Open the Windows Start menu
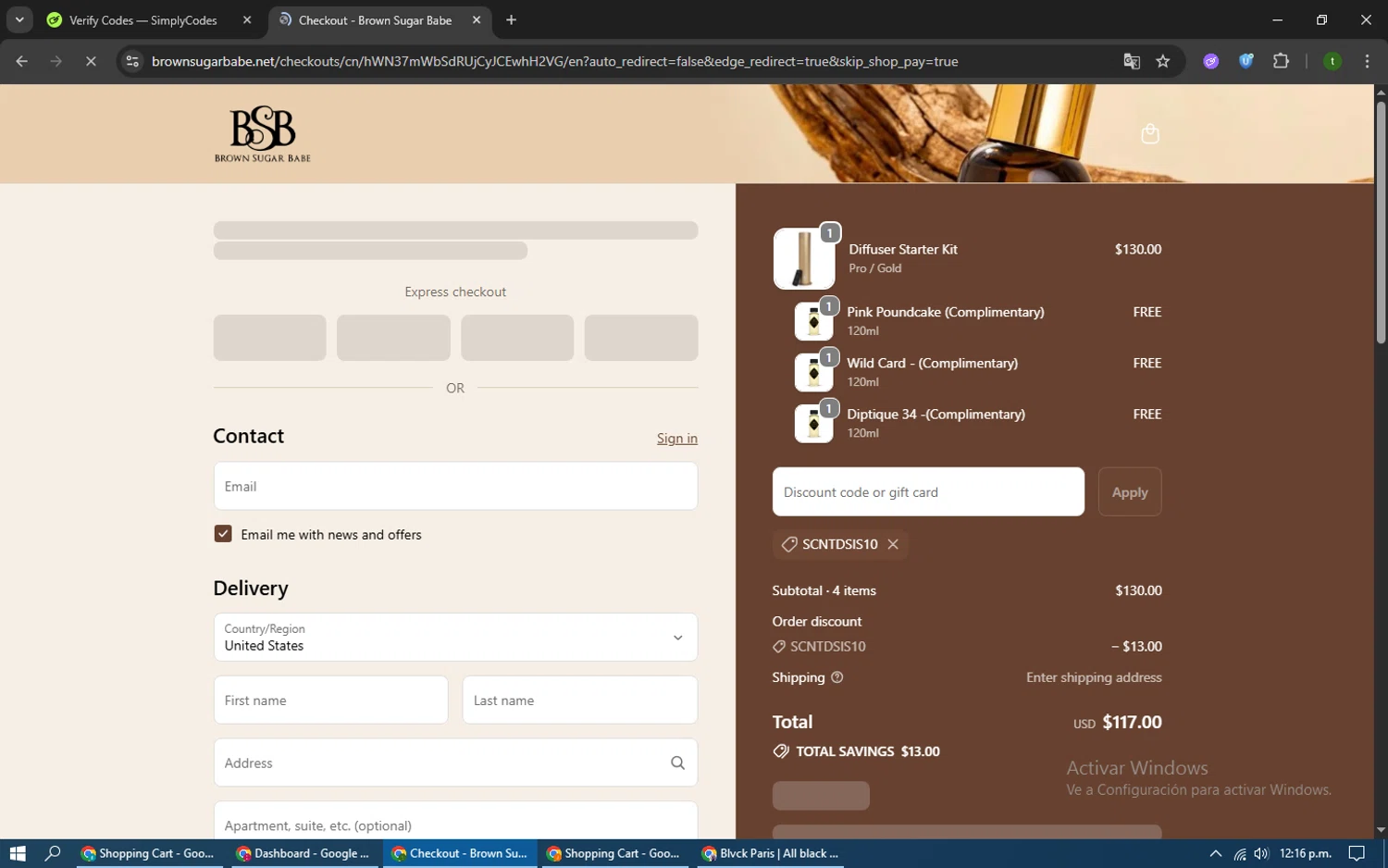The image size is (1388, 868). click(x=18, y=853)
